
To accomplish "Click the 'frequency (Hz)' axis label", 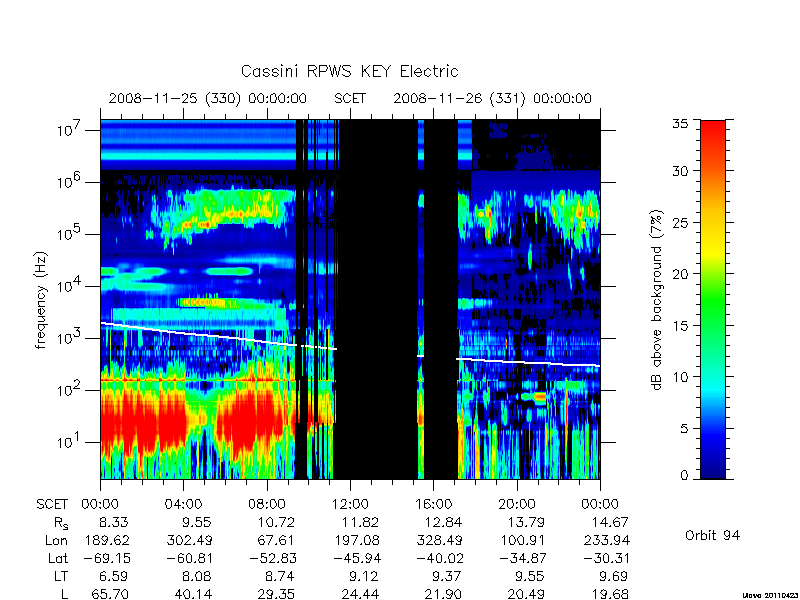I will [41, 300].
